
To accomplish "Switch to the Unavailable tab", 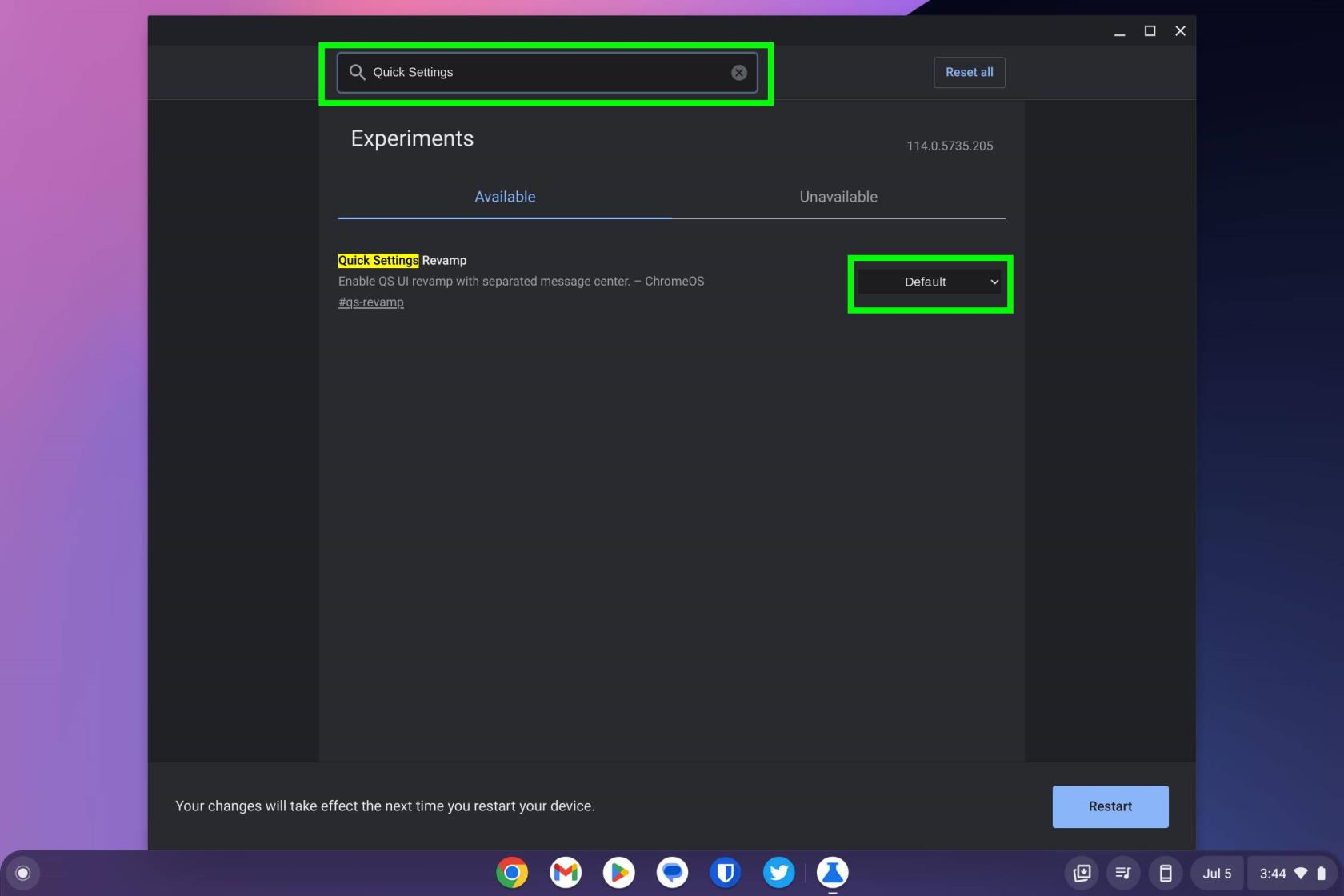I will click(x=838, y=197).
